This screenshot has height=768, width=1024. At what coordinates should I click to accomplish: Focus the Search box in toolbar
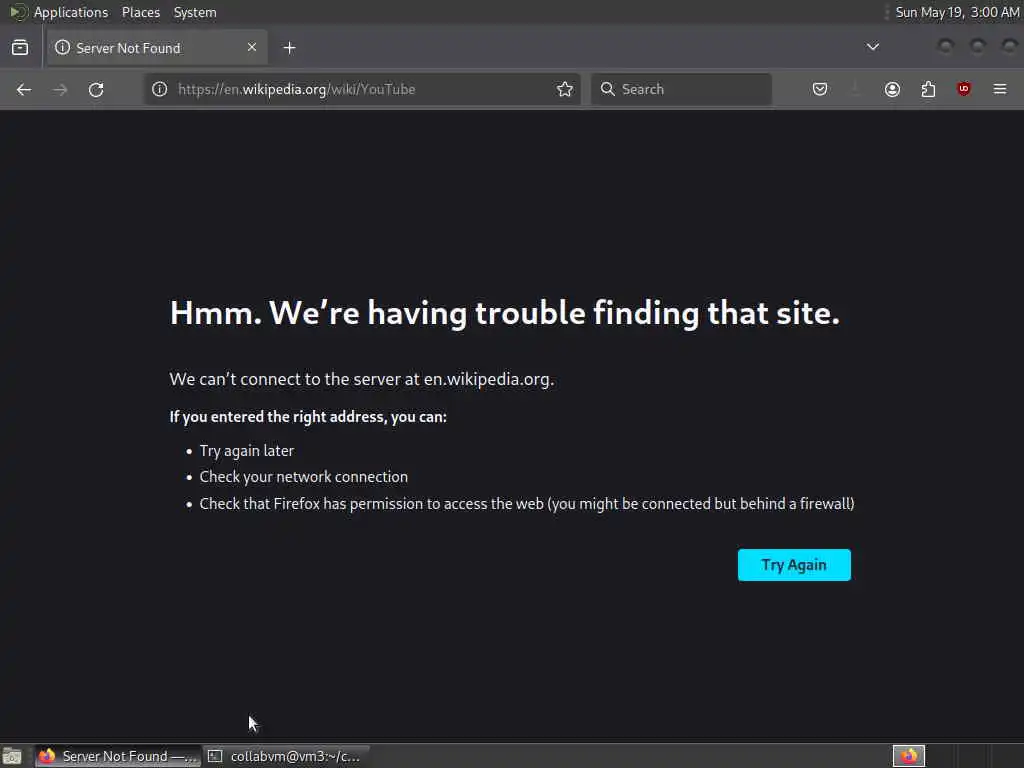[681, 89]
